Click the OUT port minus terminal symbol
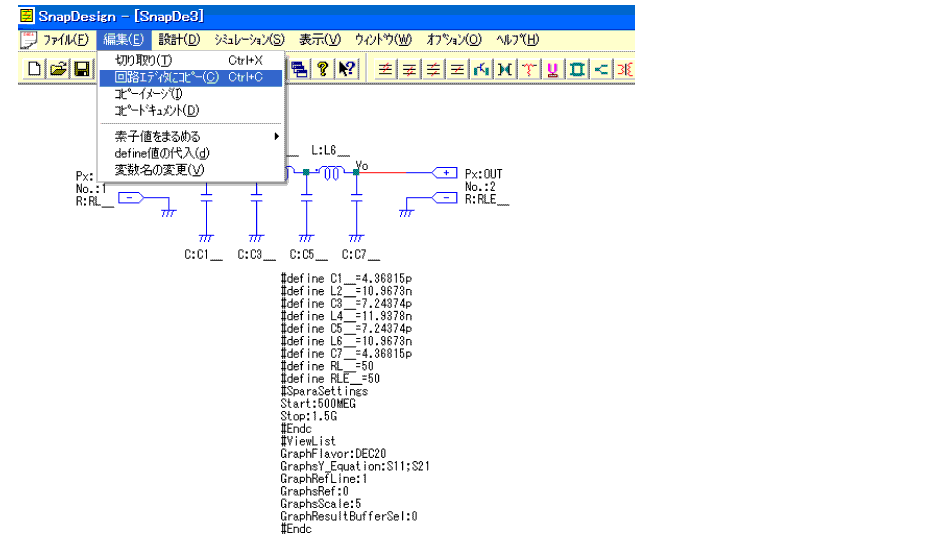Image resolution: width=937 pixels, height=534 pixels. pos(445,198)
